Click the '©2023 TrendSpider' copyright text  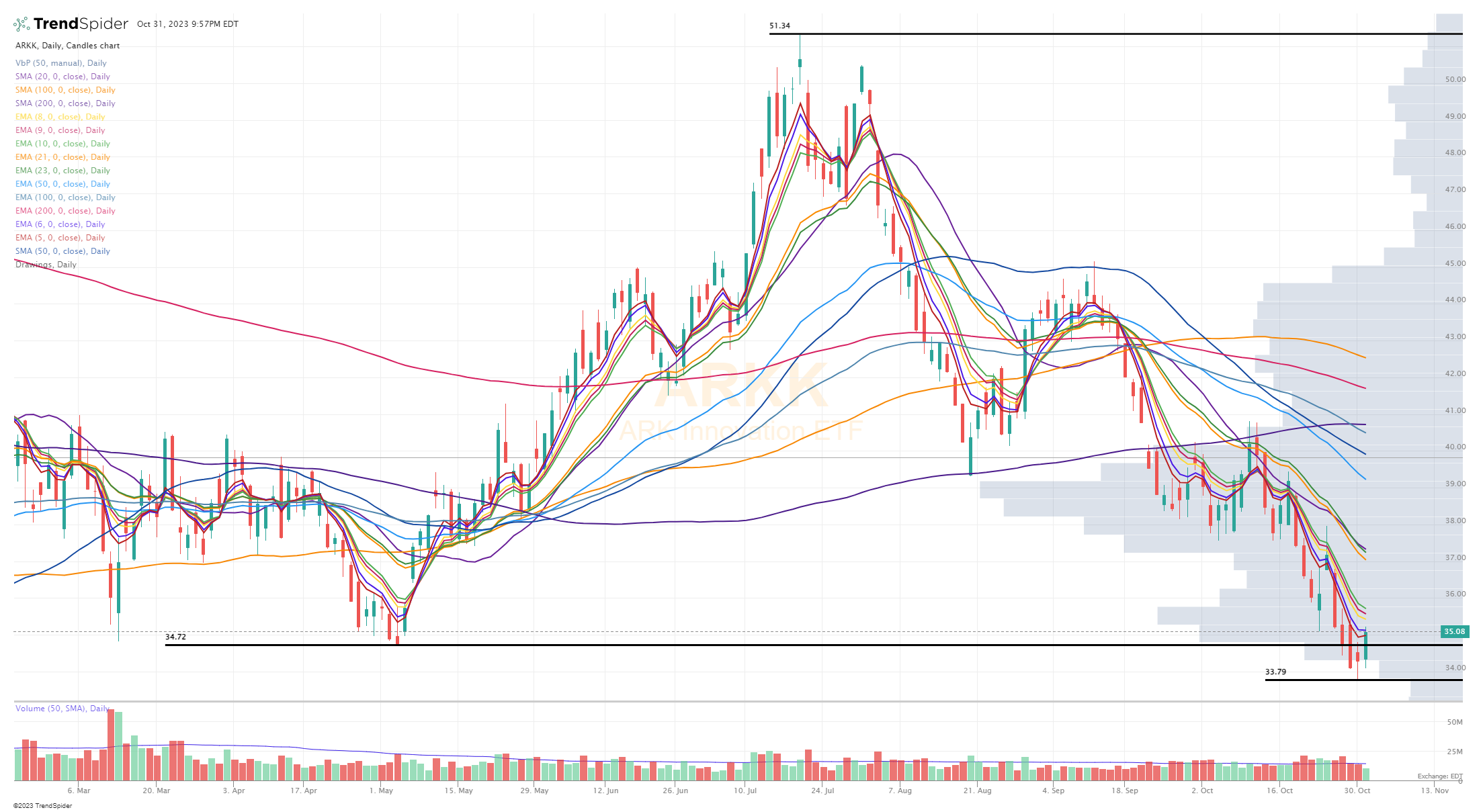coord(42,806)
